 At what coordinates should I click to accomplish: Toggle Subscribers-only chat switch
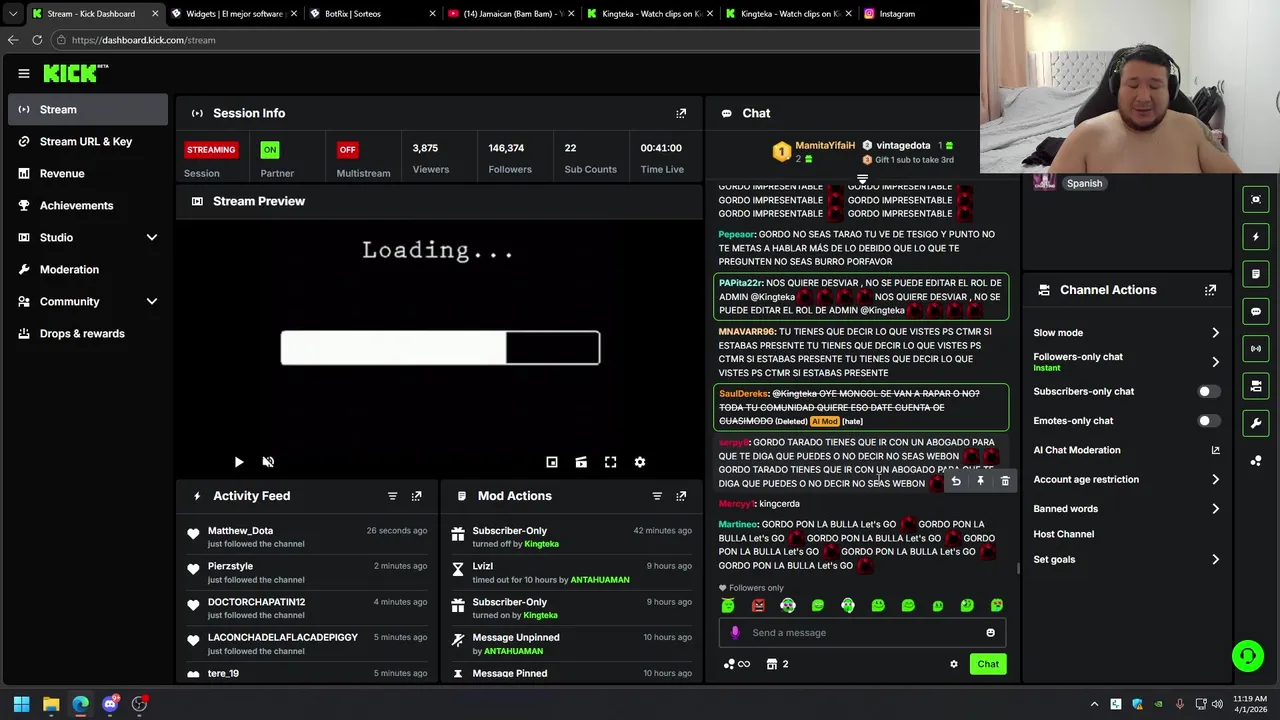[x=1209, y=392]
